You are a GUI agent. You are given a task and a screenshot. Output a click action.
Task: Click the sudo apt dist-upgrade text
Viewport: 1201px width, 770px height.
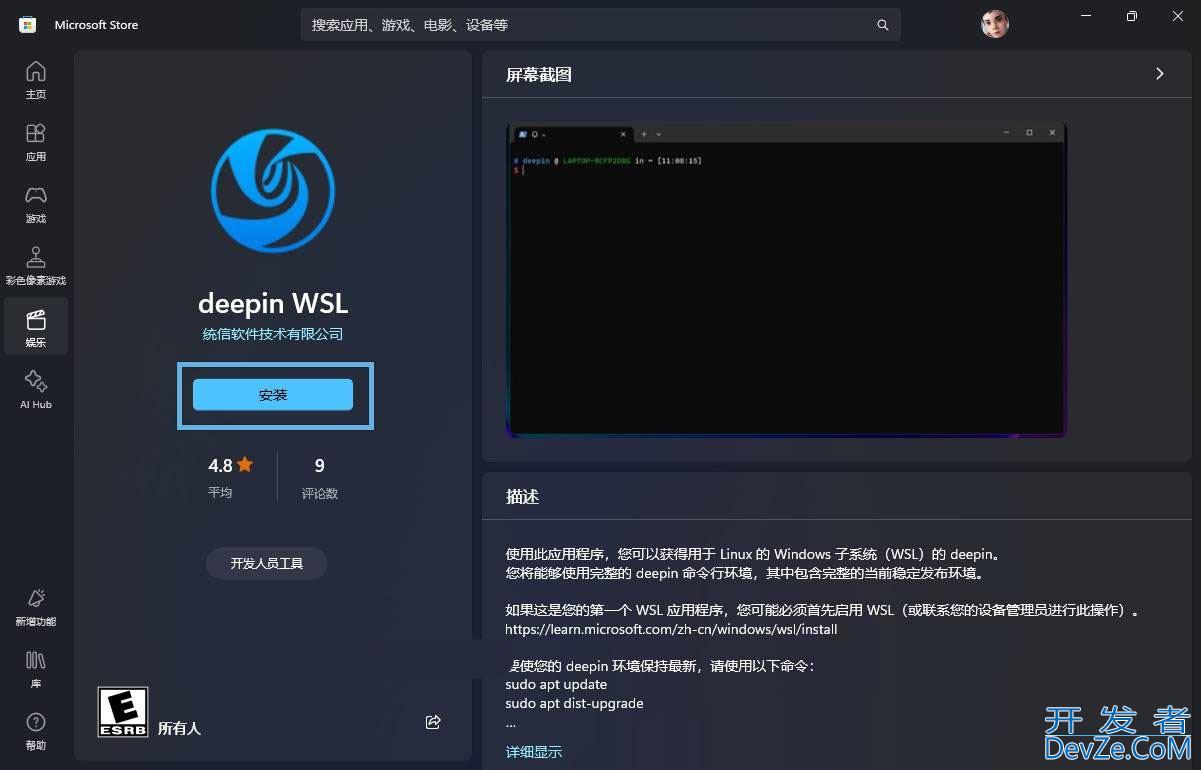click(x=574, y=704)
